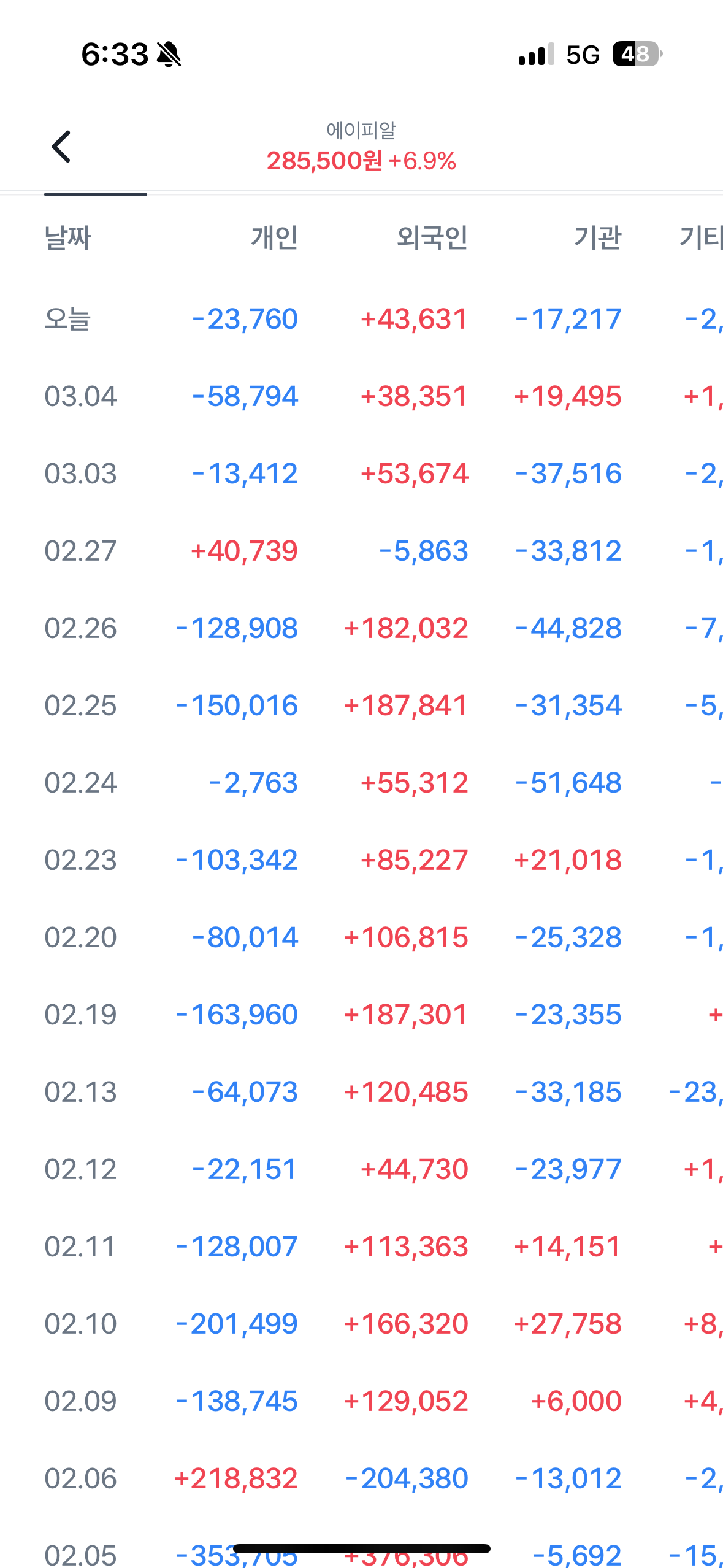The height and width of the screenshot is (1568, 723).
Task: Tap the cellular signal strength icon
Action: (x=536, y=54)
